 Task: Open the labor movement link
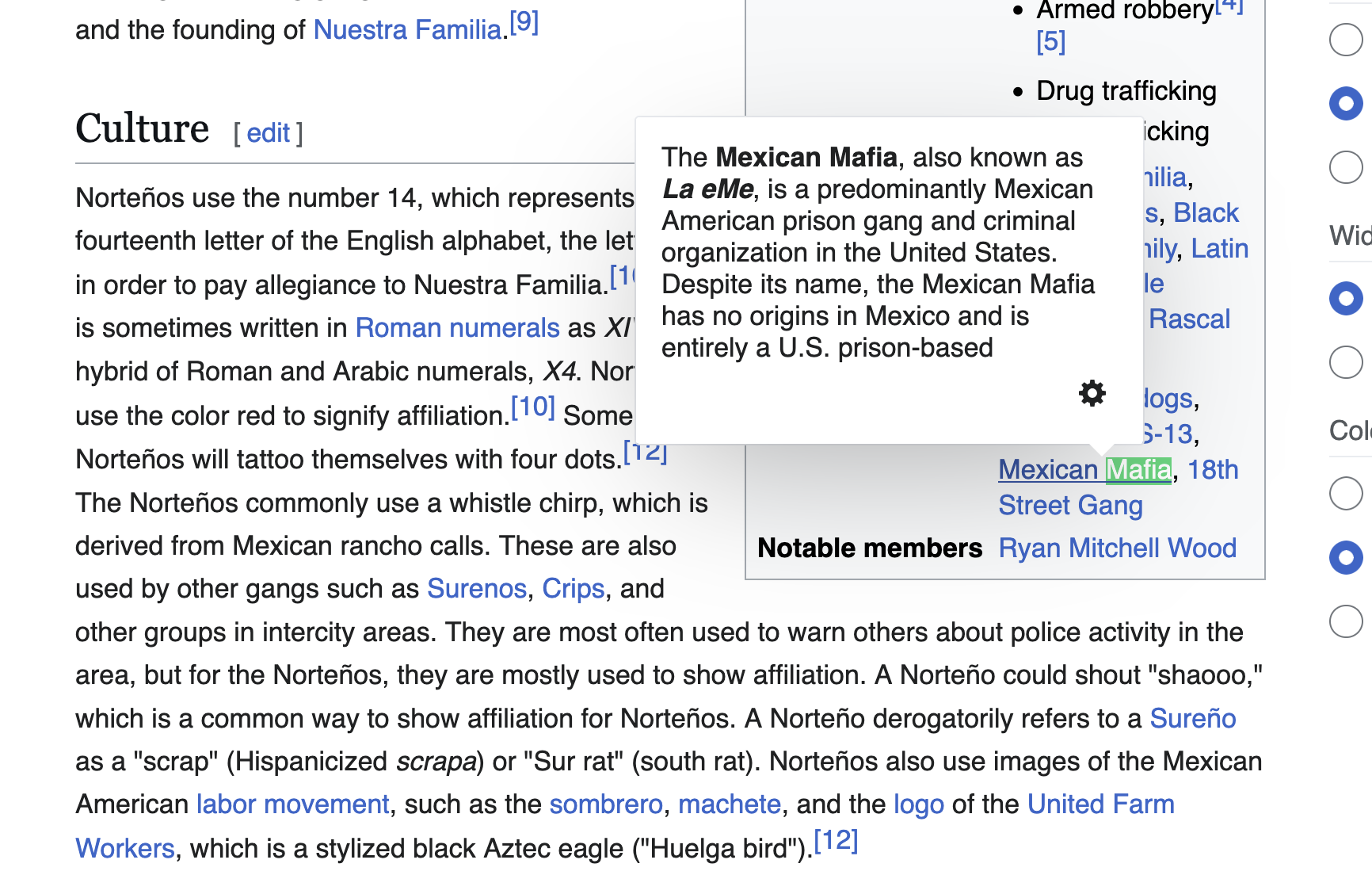click(293, 804)
